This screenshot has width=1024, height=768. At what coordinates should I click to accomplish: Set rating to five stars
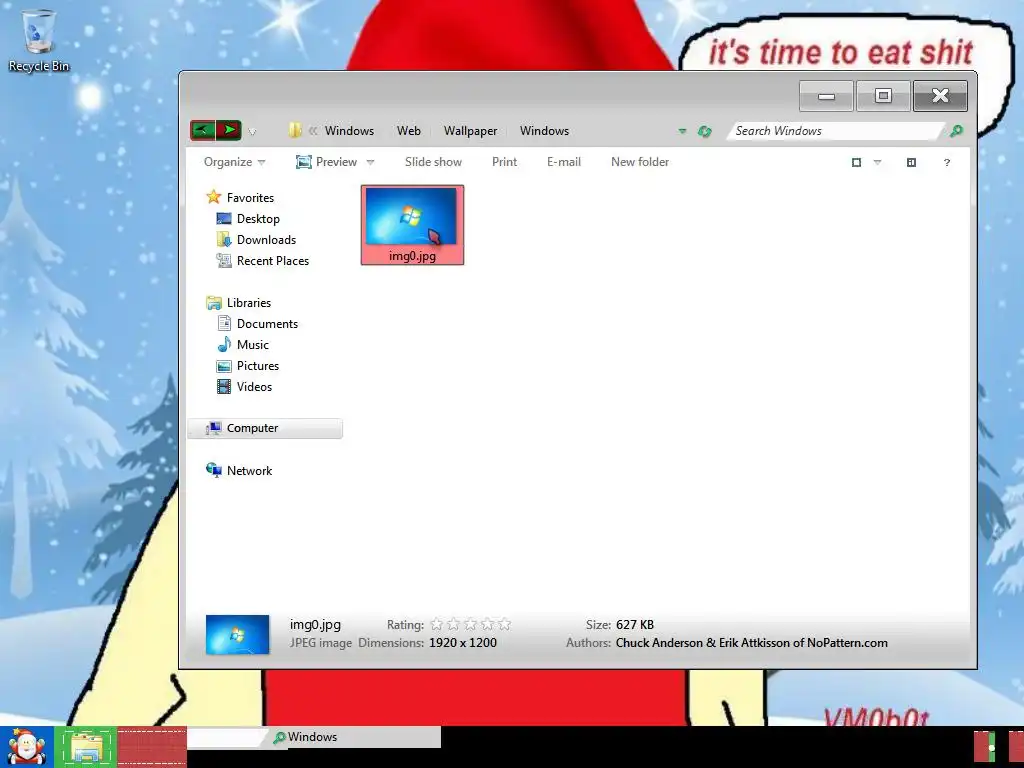pyautogui.click(x=504, y=624)
